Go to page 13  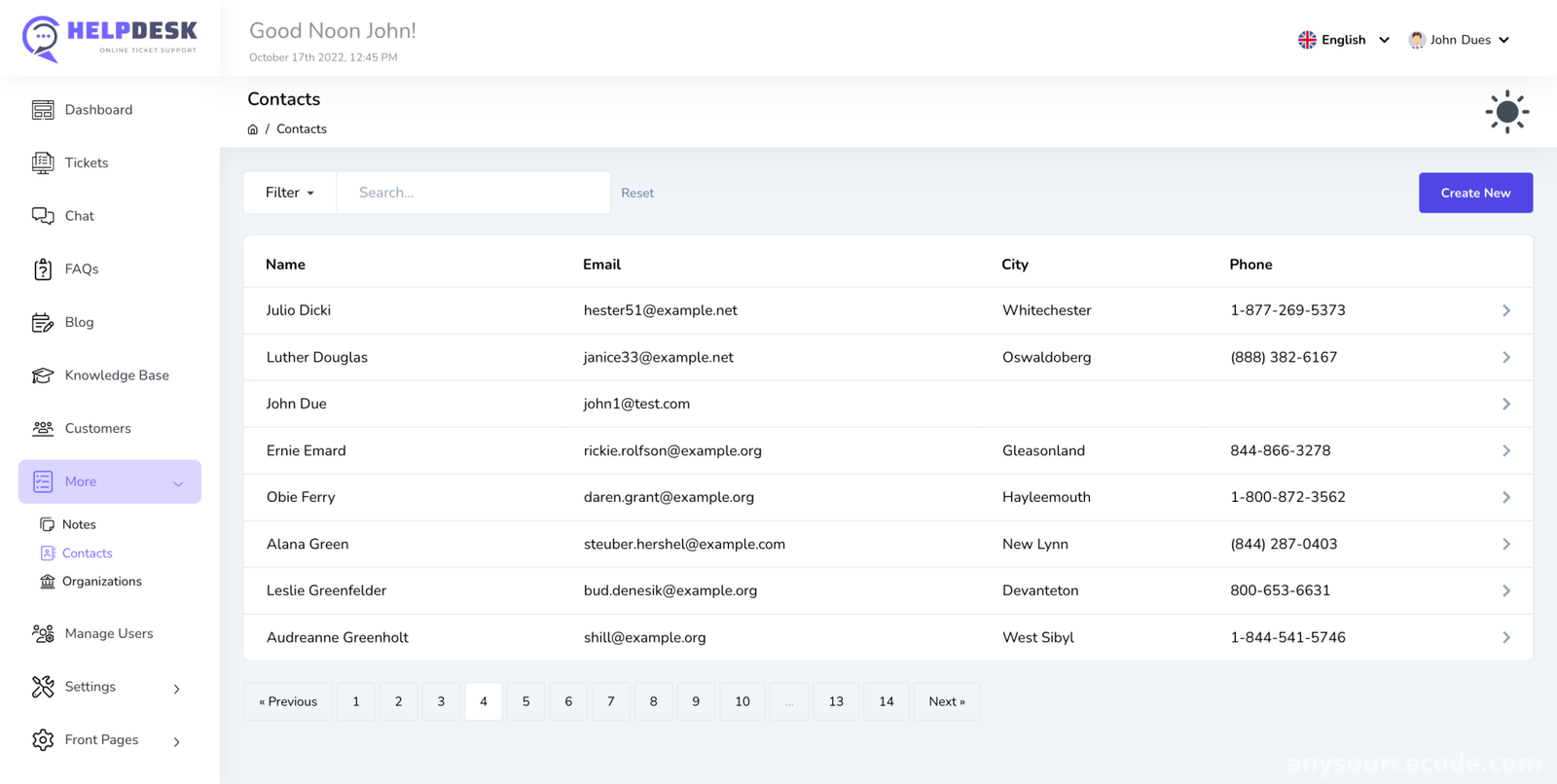click(x=836, y=701)
